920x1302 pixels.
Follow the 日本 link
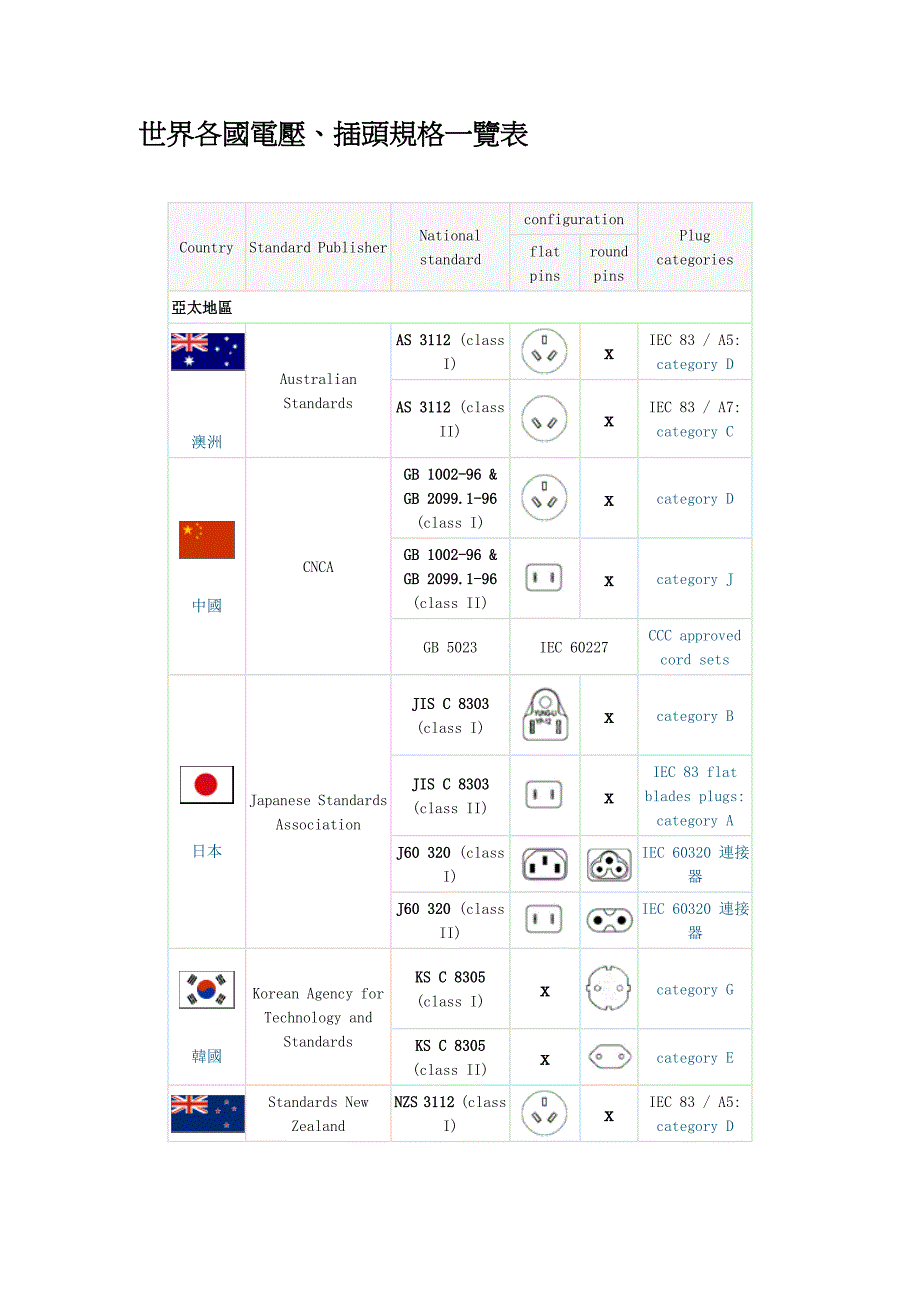pyautogui.click(x=207, y=851)
